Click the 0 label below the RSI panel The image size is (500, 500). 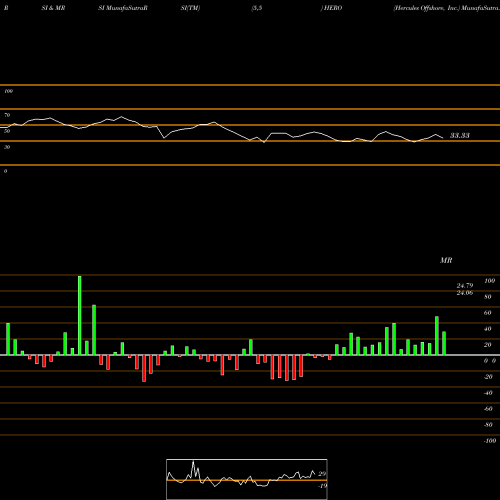[x=5, y=171]
